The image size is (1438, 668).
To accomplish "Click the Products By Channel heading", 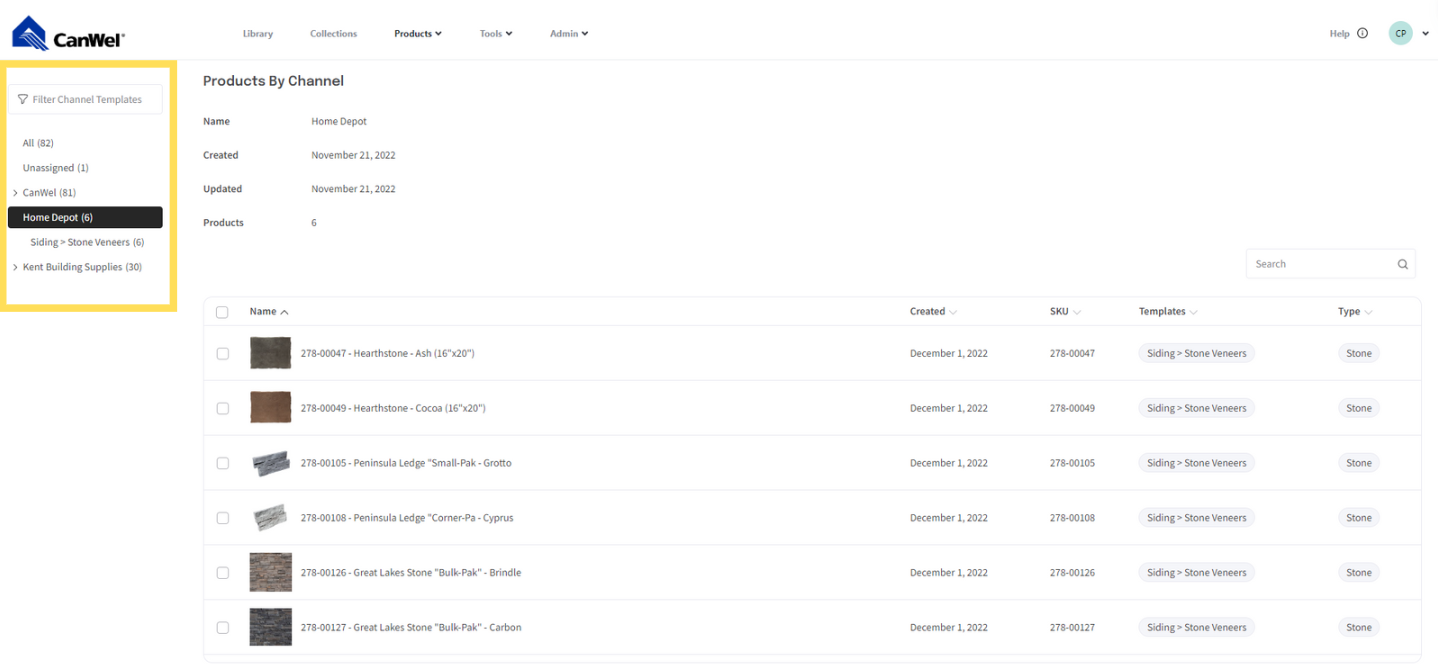I will coord(273,81).
